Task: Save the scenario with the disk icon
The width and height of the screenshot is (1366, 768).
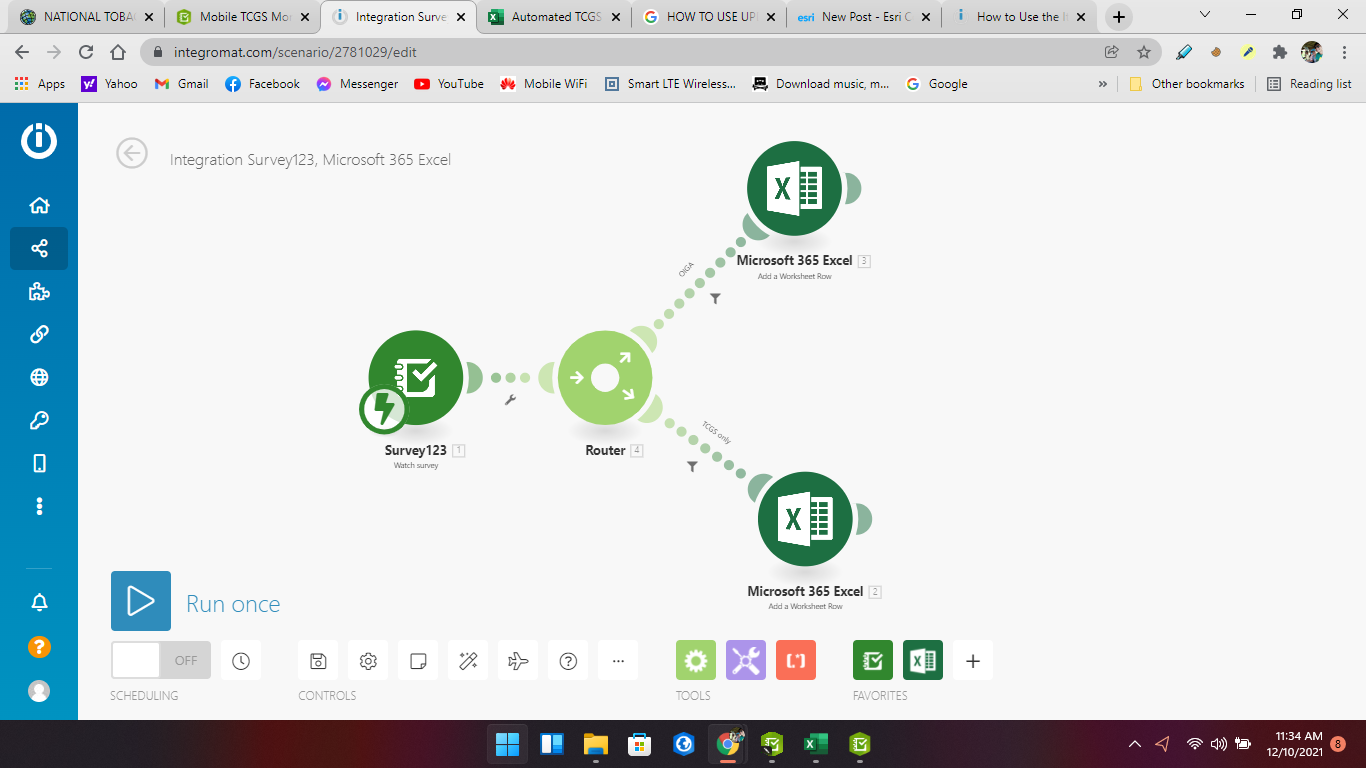Action: pyautogui.click(x=318, y=661)
